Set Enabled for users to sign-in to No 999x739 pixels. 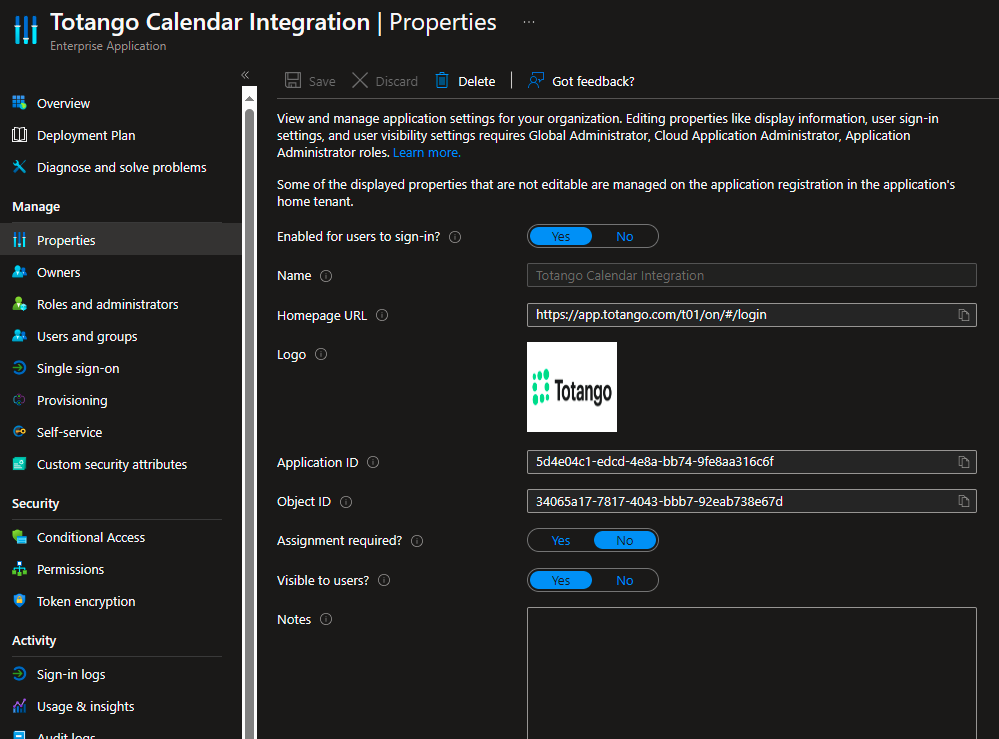click(x=624, y=236)
